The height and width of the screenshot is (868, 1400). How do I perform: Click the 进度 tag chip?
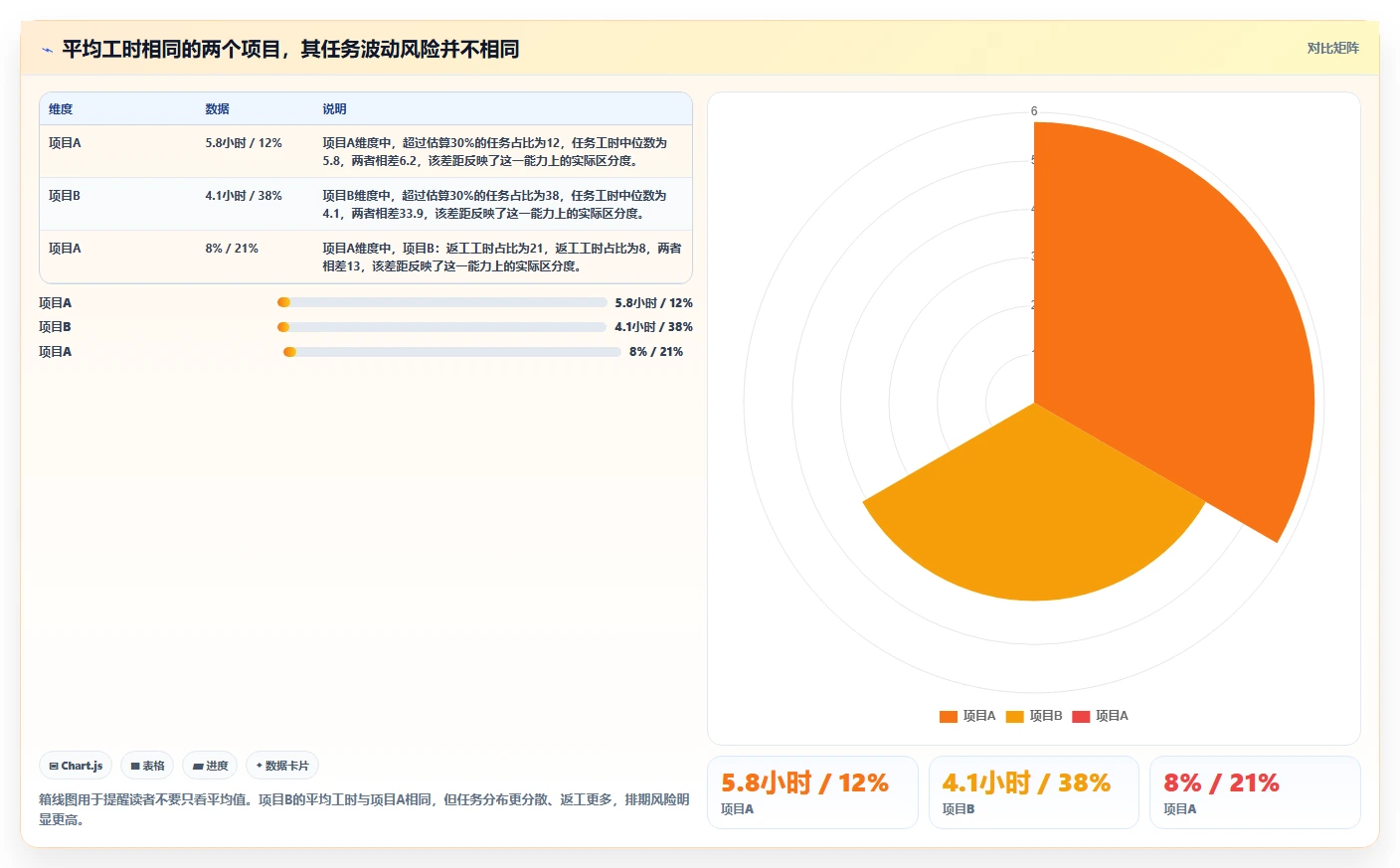click(210, 766)
